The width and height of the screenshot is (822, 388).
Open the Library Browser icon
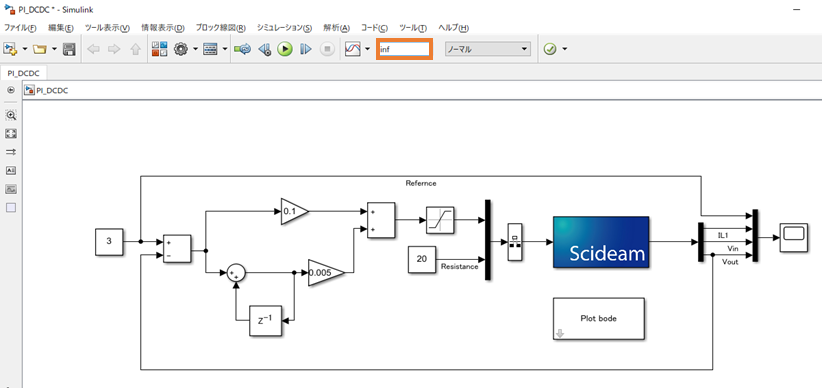[159, 49]
